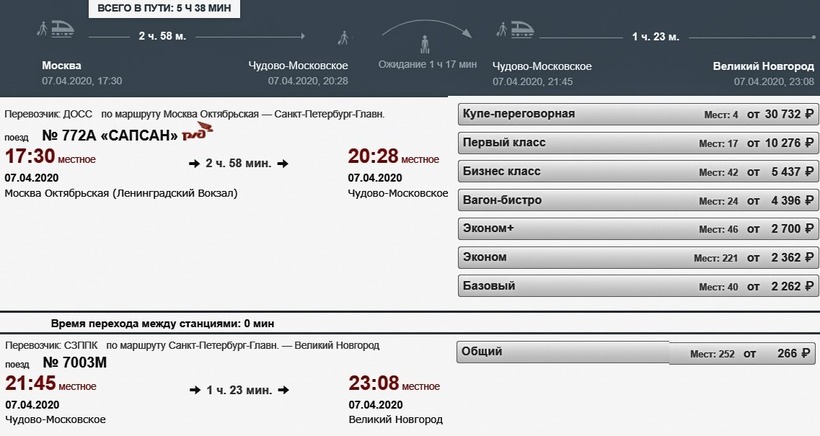This screenshot has width=820, height=436.
Task: Click Великий Новгород in header summary
Action: click(764, 66)
